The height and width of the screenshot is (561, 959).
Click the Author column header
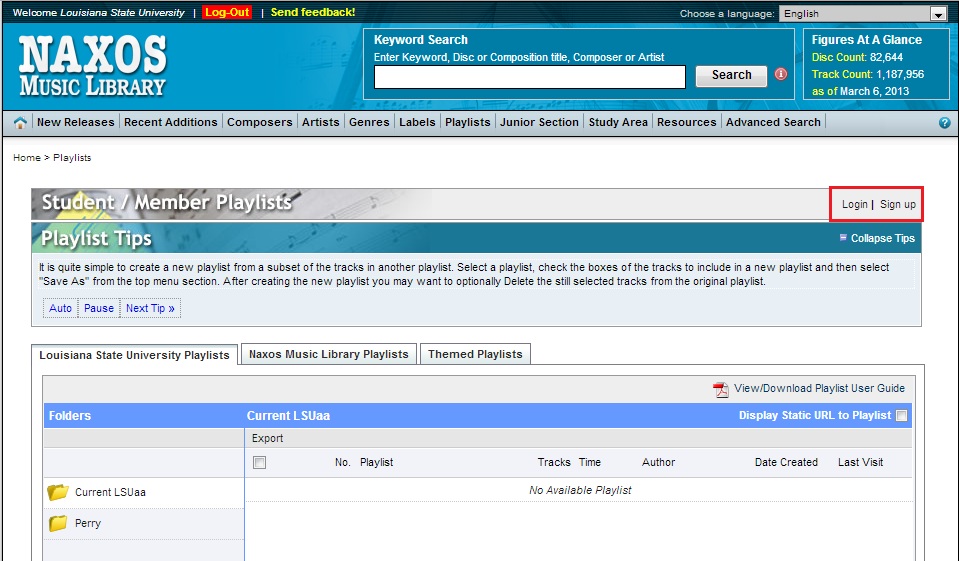658,462
